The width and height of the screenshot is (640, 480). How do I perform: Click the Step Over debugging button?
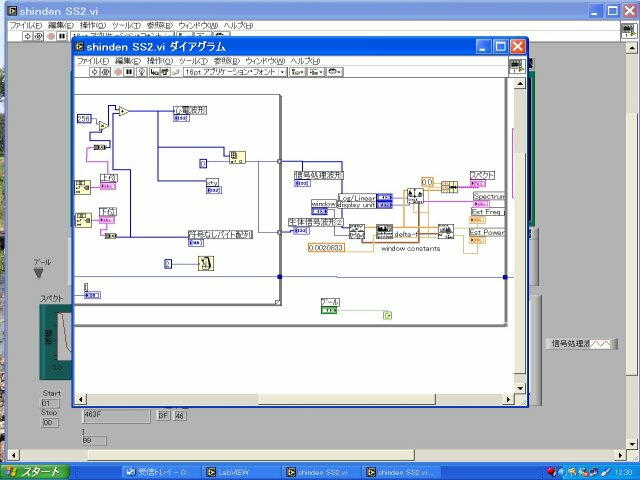164,72
